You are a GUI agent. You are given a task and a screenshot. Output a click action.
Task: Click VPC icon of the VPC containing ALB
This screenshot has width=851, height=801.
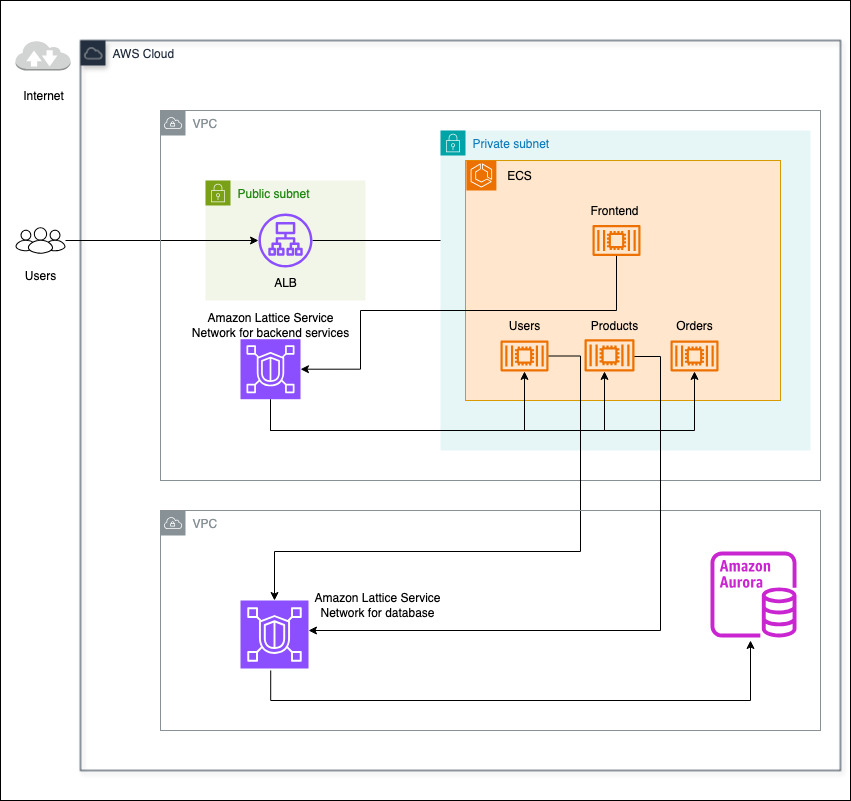173,124
